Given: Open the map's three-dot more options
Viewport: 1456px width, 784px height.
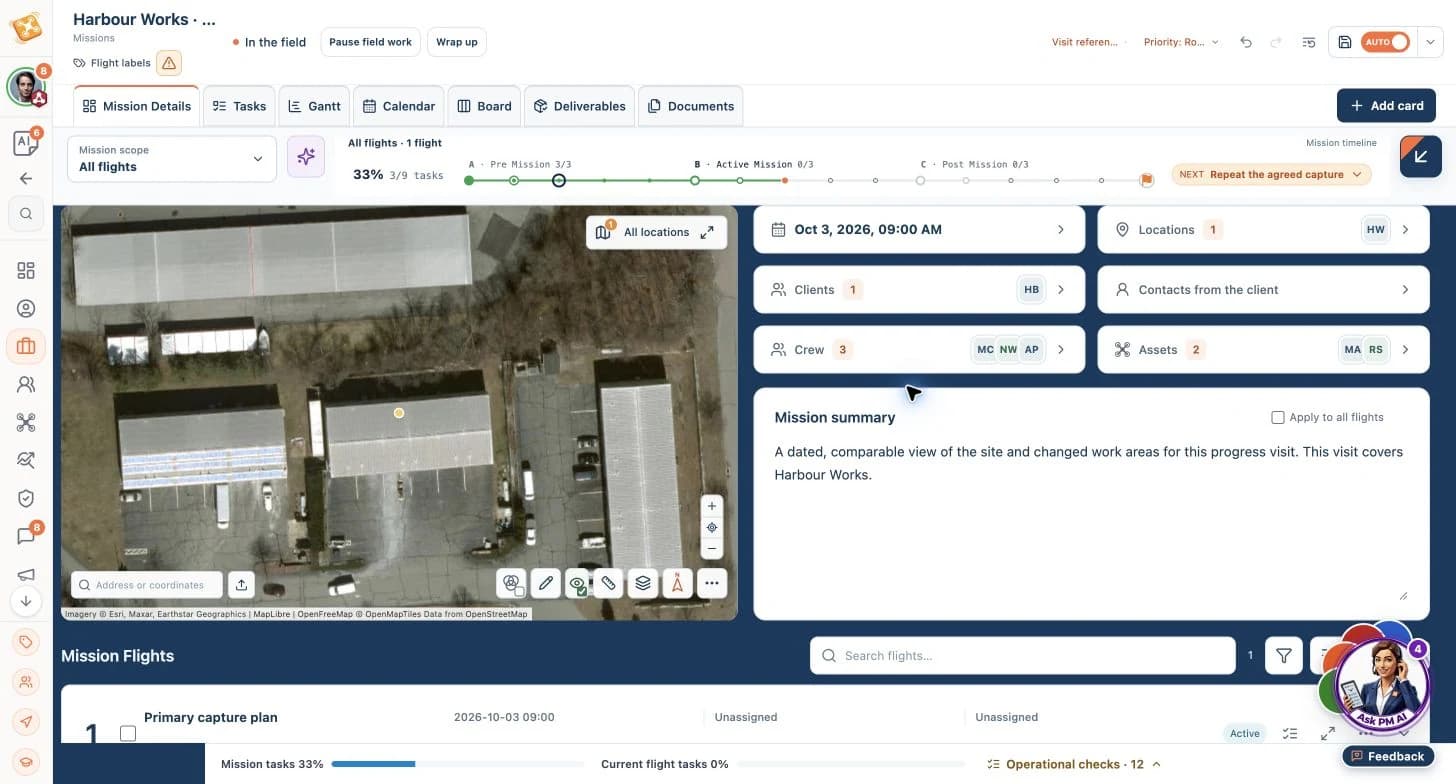Looking at the screenshot, I should (711, 583).
